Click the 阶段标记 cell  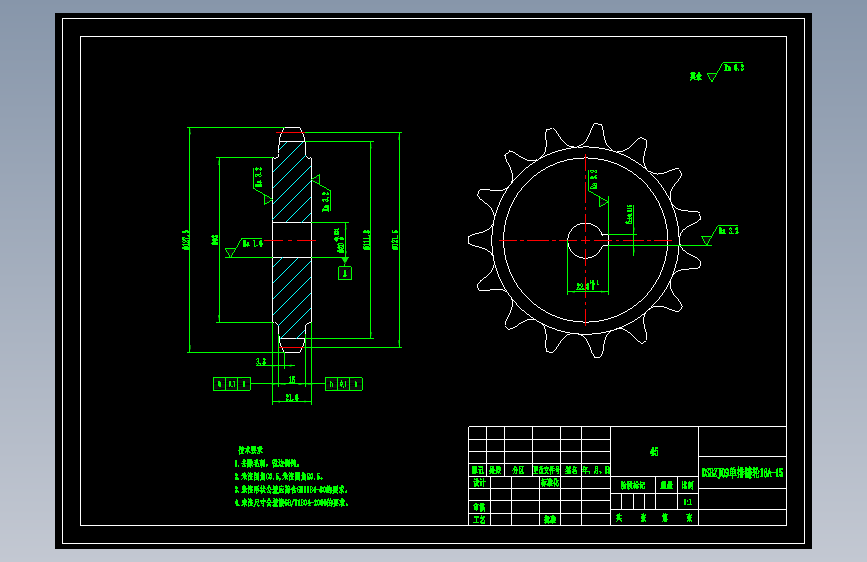[633, 485]
